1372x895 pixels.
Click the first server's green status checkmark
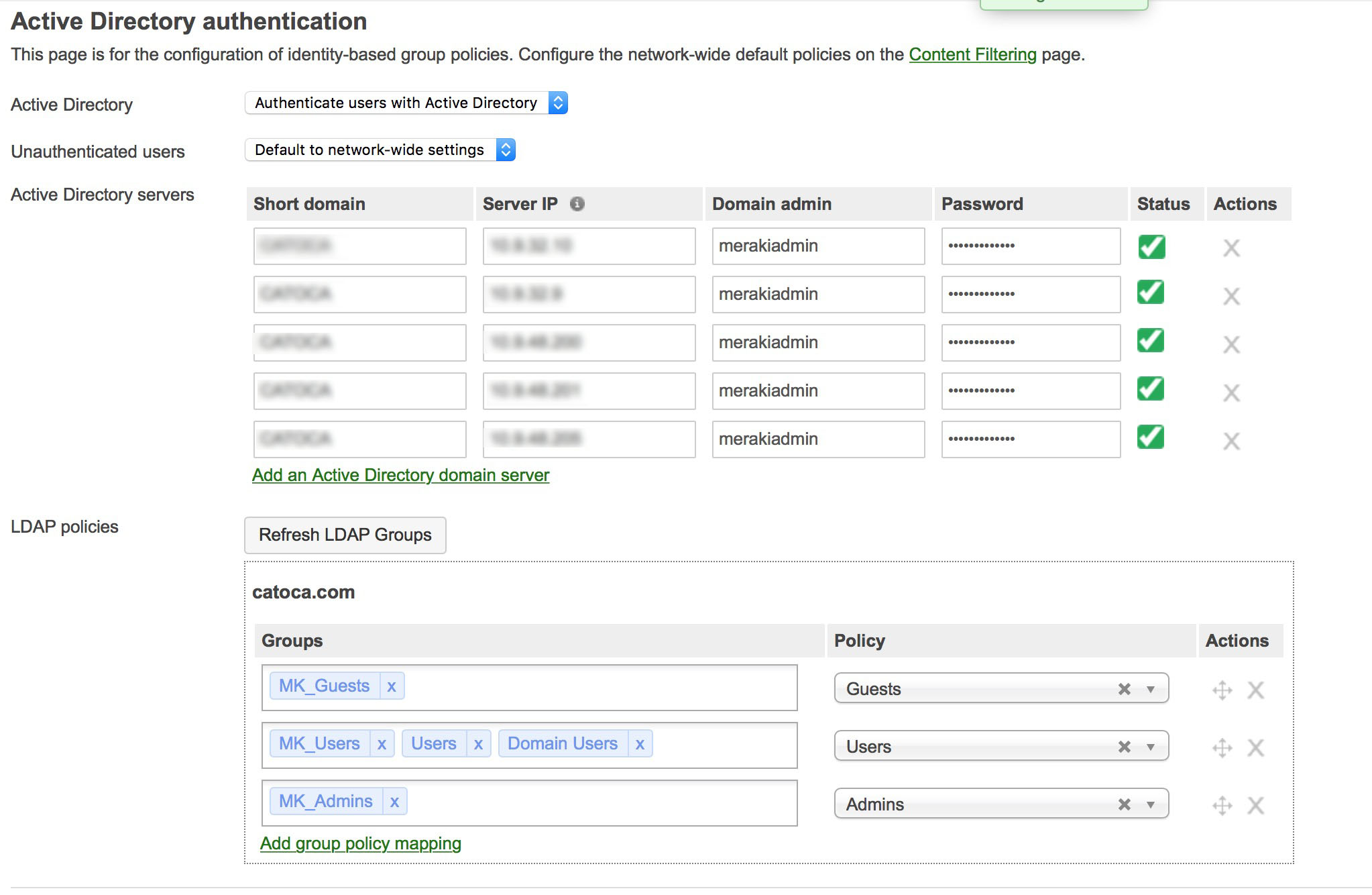click(1151, 246)
